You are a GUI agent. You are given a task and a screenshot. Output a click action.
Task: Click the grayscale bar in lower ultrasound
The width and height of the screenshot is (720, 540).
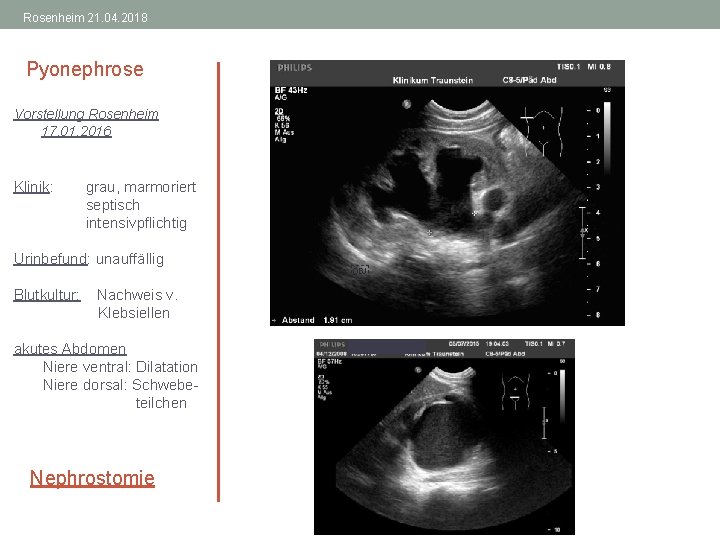[562, 396]
